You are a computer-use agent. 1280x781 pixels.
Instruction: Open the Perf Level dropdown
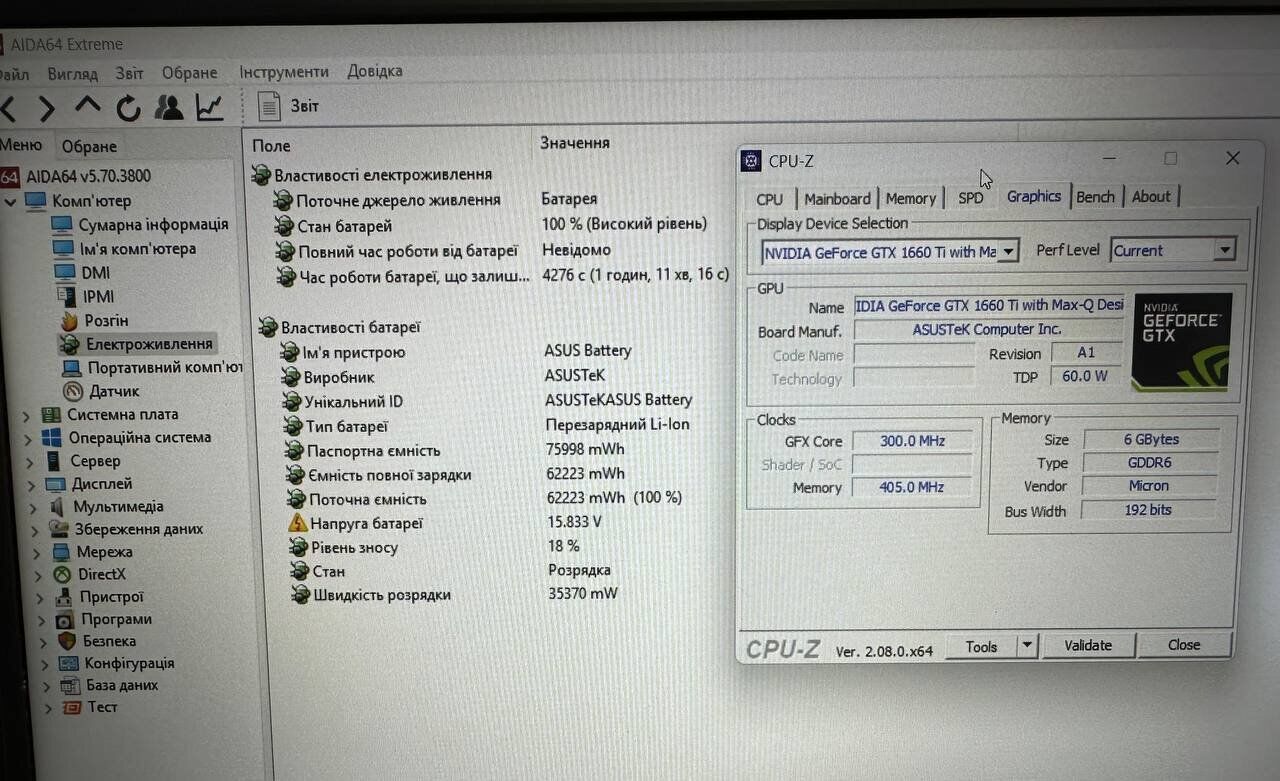point(1224,251)
